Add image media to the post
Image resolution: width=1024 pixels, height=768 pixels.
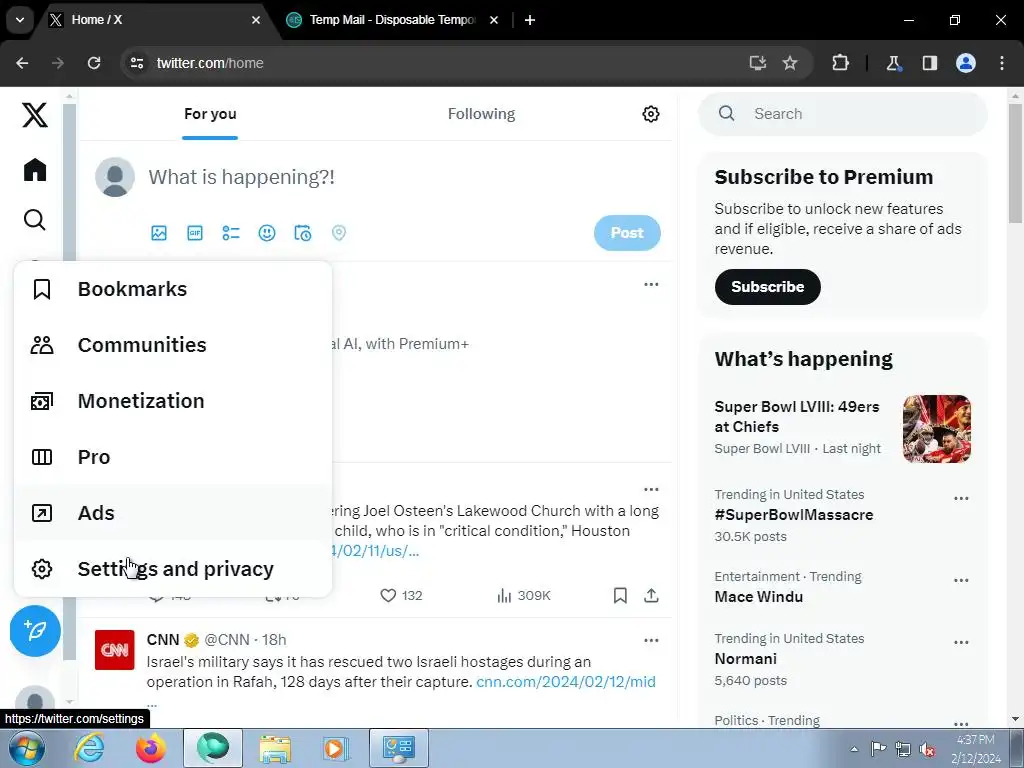159,233
